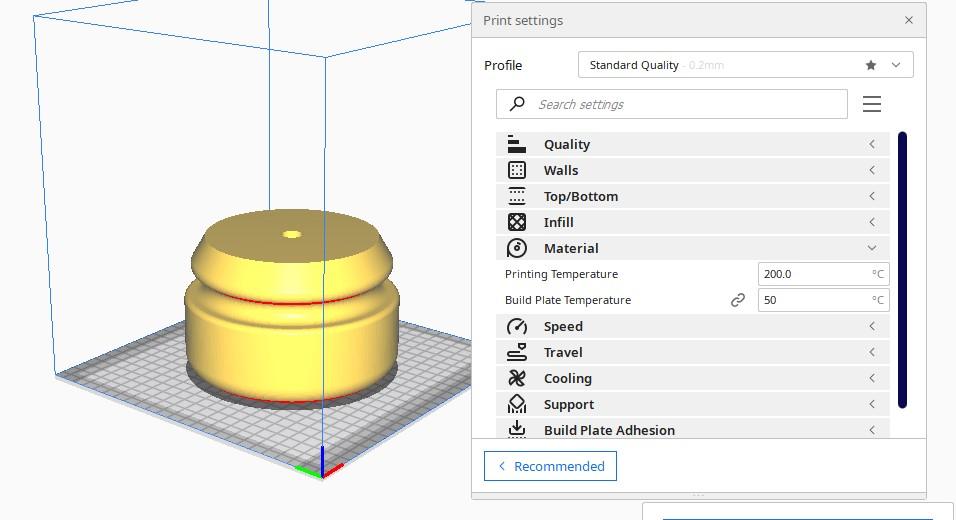Viewport: 956px width, 520px height.
Task: Click the Travel section label
Action: pyautogui.click(x=563, y=352)
